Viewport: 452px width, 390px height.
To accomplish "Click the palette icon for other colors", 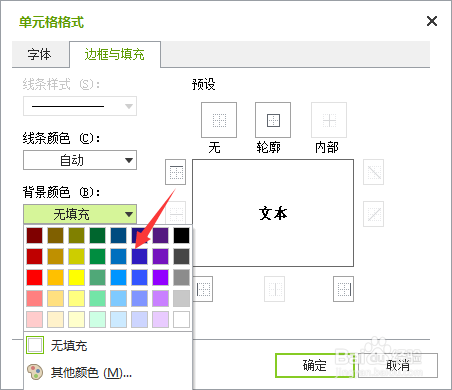I will (35, 372).
